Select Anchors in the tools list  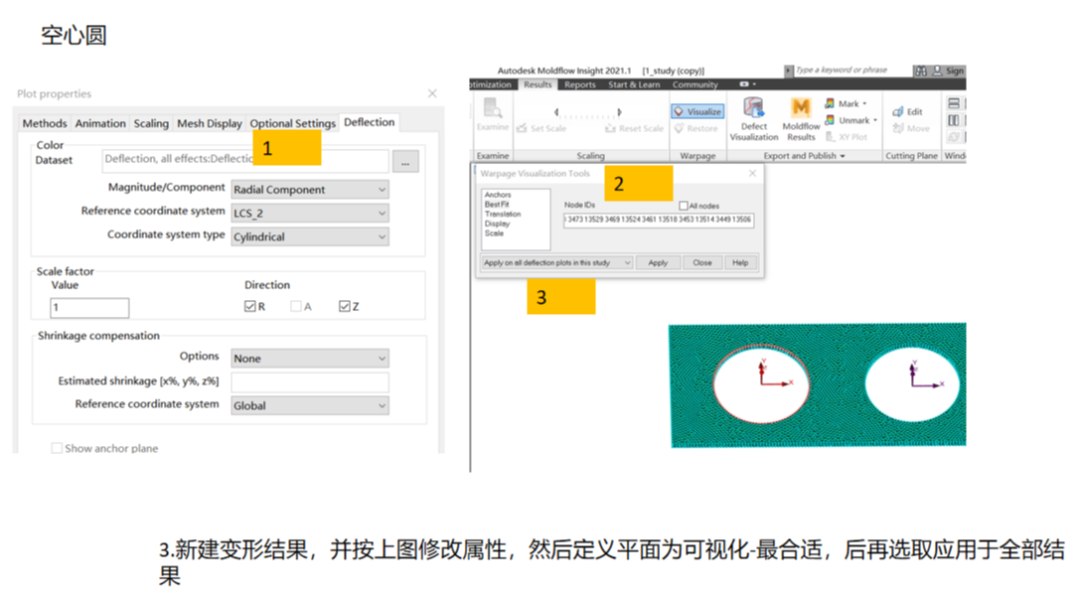497,195
